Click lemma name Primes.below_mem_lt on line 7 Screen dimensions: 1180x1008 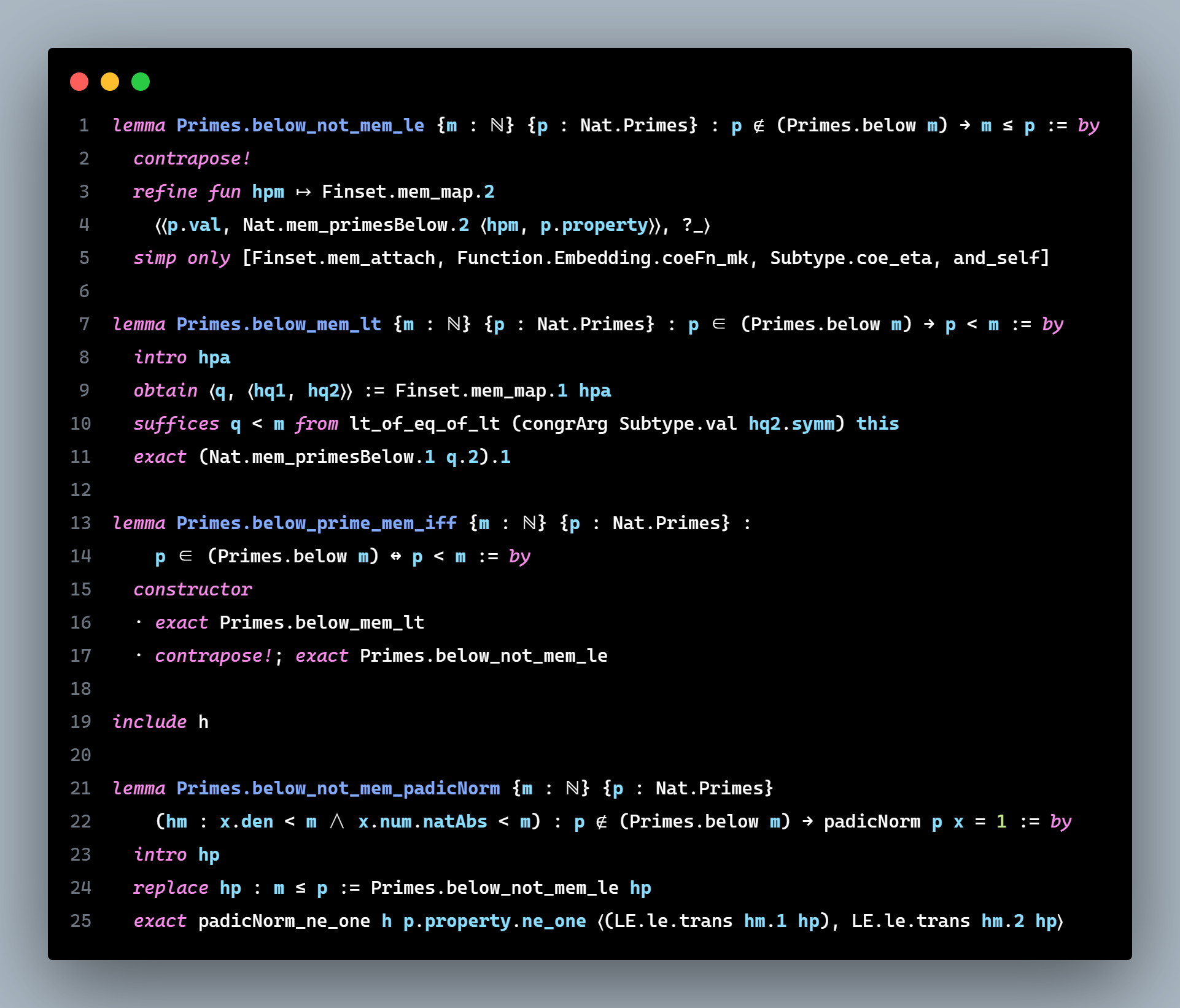(279, 325)
